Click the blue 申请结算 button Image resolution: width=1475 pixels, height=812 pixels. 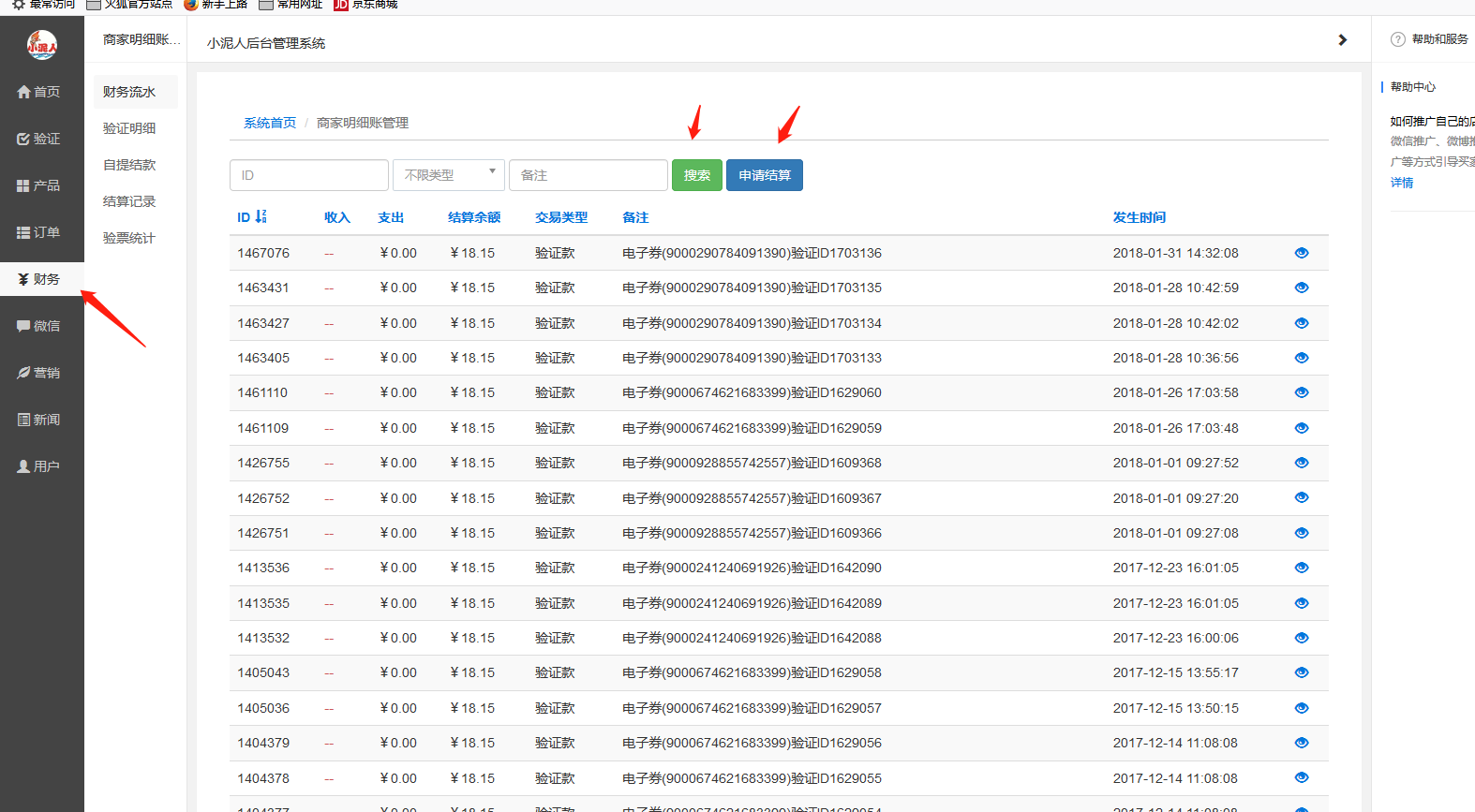pyautogui.click(x=764, y=175)
